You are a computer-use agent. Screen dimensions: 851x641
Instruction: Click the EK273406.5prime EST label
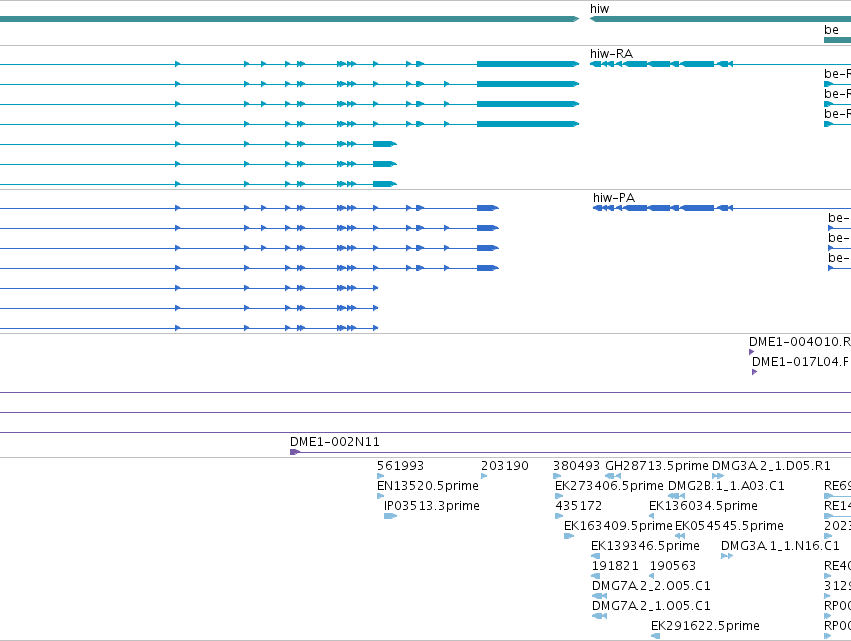point(609,486)
